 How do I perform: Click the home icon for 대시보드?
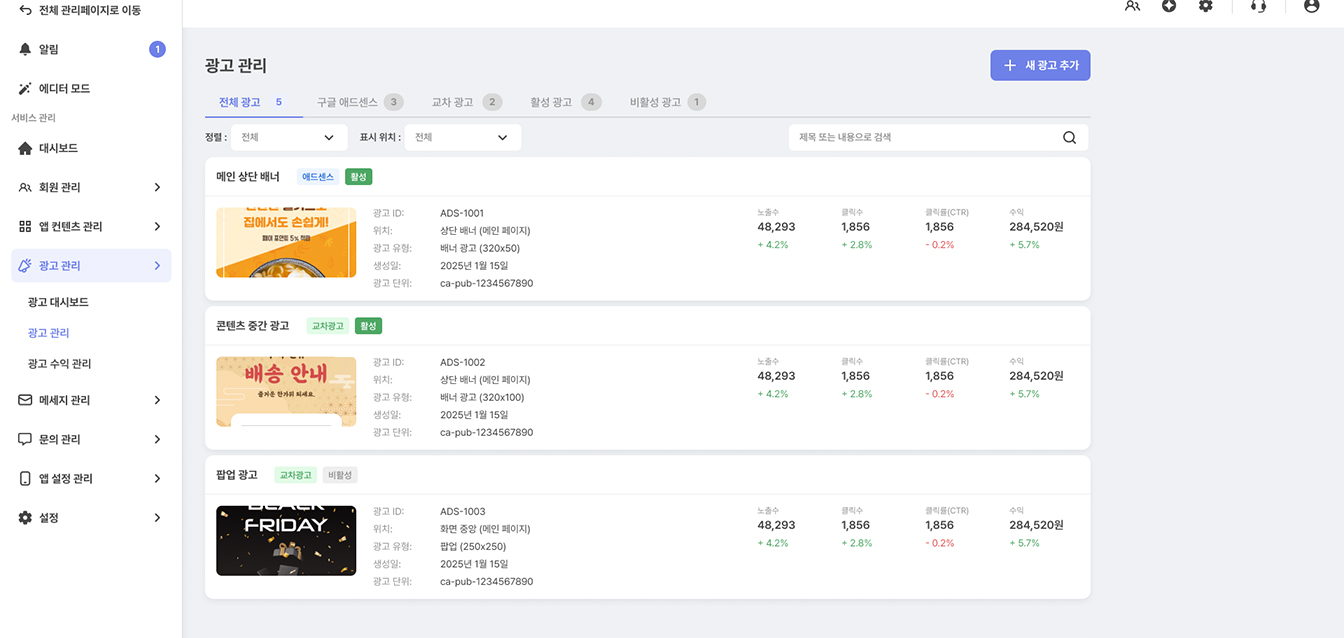pos(25,148)
